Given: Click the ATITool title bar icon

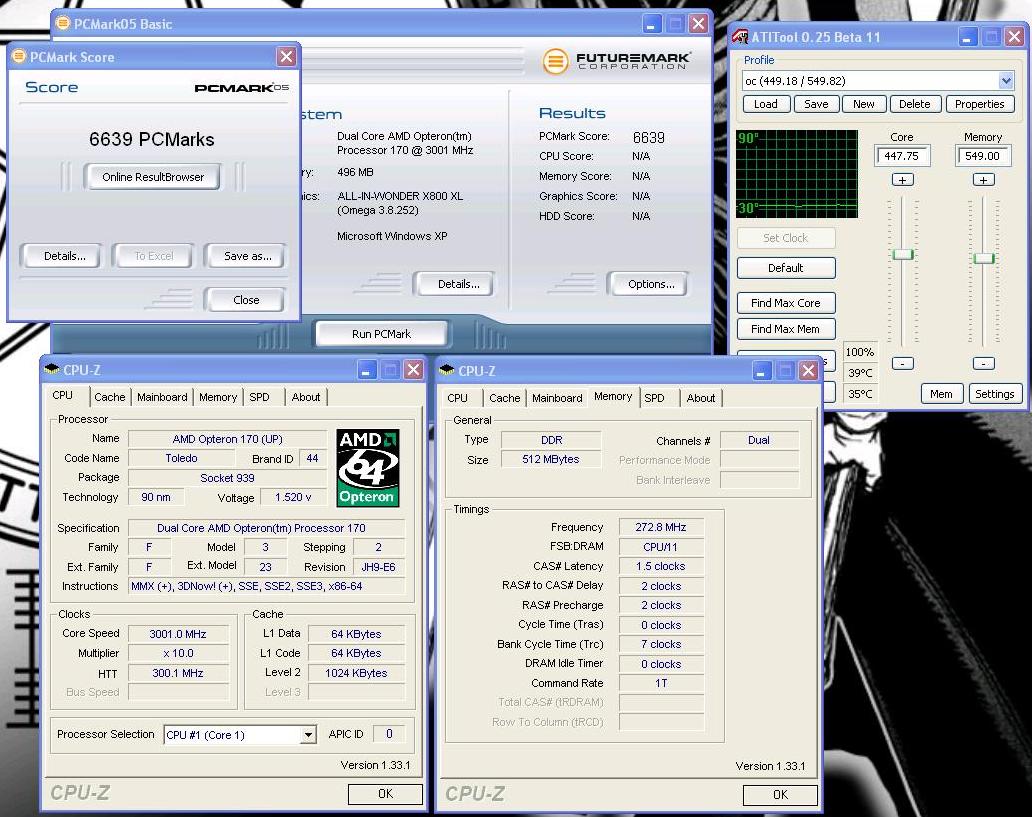Looking at the screenshot, I should [x=740, y=37].
